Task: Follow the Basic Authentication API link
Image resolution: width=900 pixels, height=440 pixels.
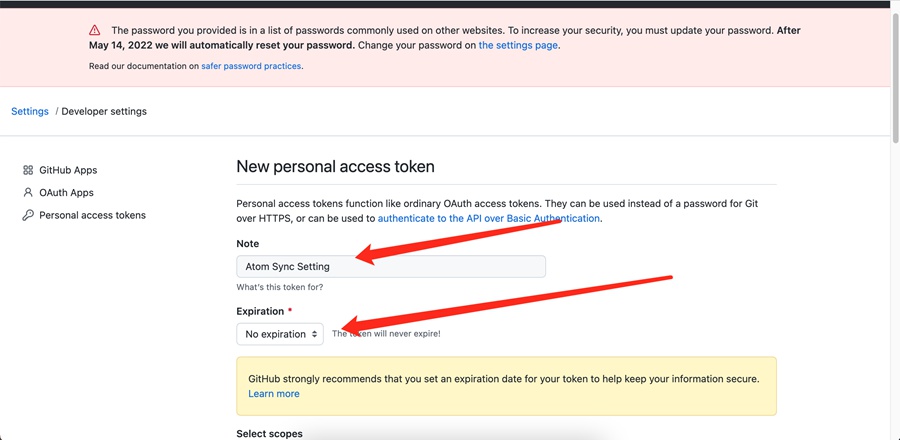Action: tap(489, 218)
